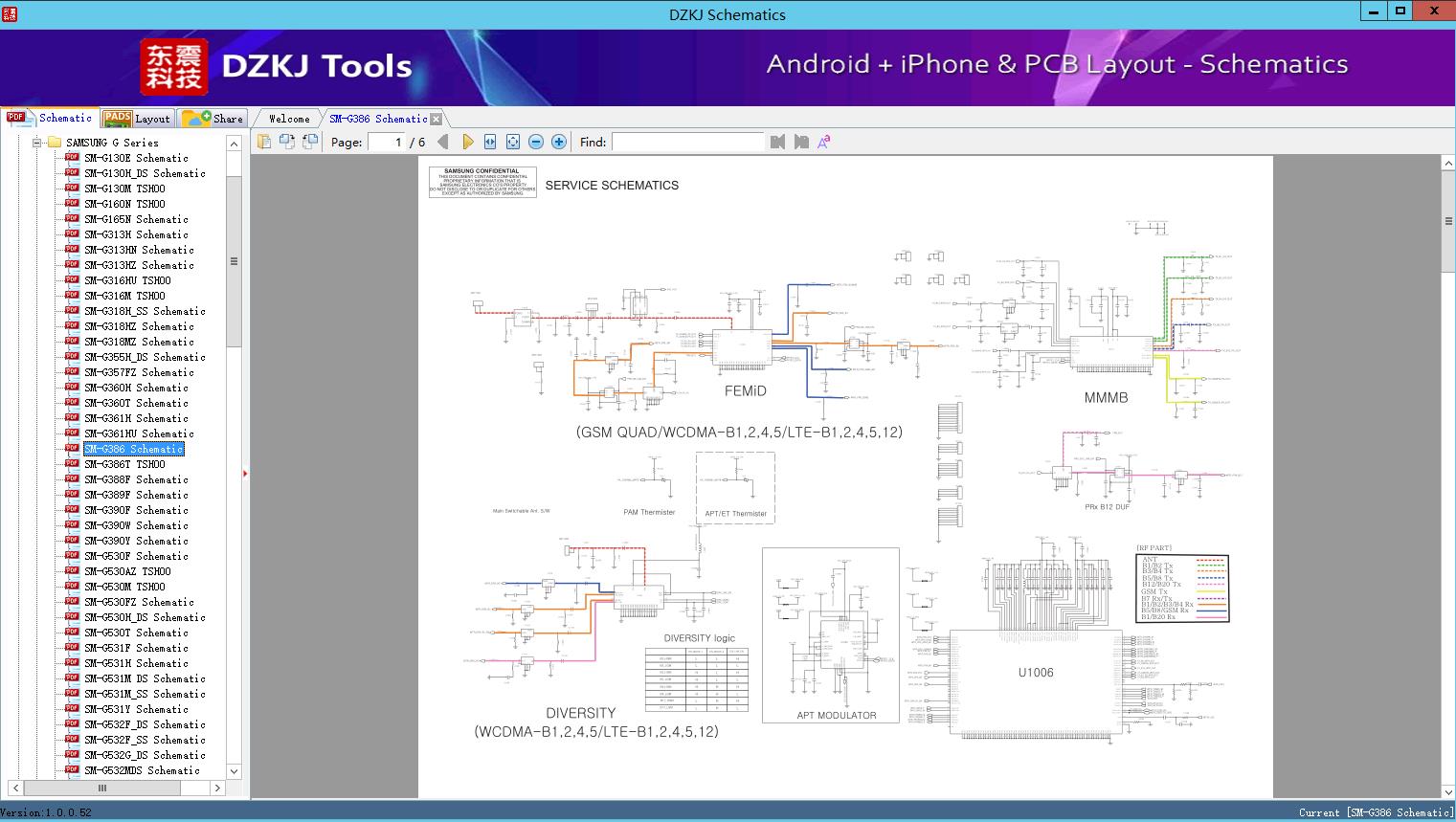Image resolution: width=1456 pixels, height=822 pixels.
Task: Zoom out with the minus icon
Action: 536,142
